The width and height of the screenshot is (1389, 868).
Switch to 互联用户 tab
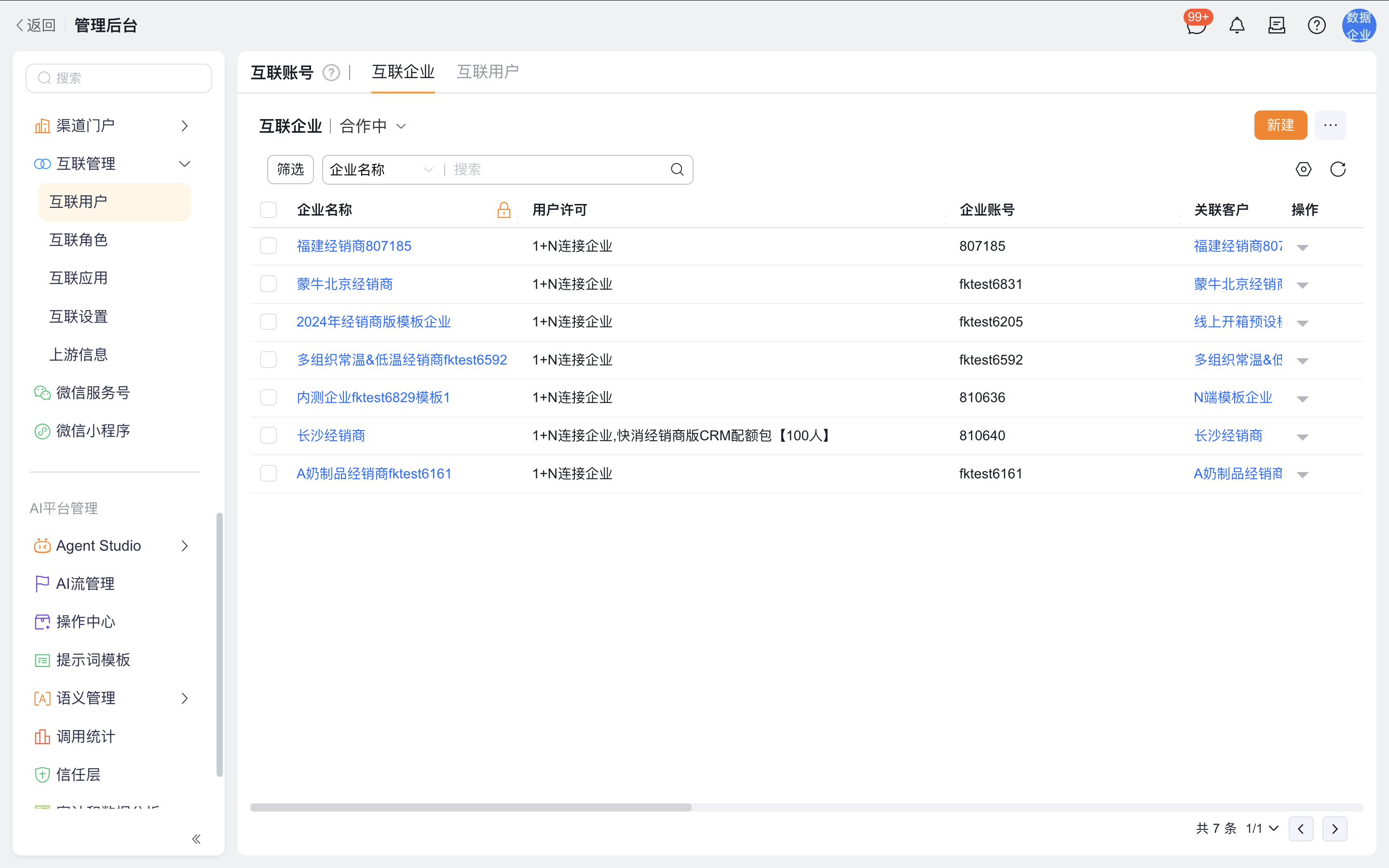point(488,72)
